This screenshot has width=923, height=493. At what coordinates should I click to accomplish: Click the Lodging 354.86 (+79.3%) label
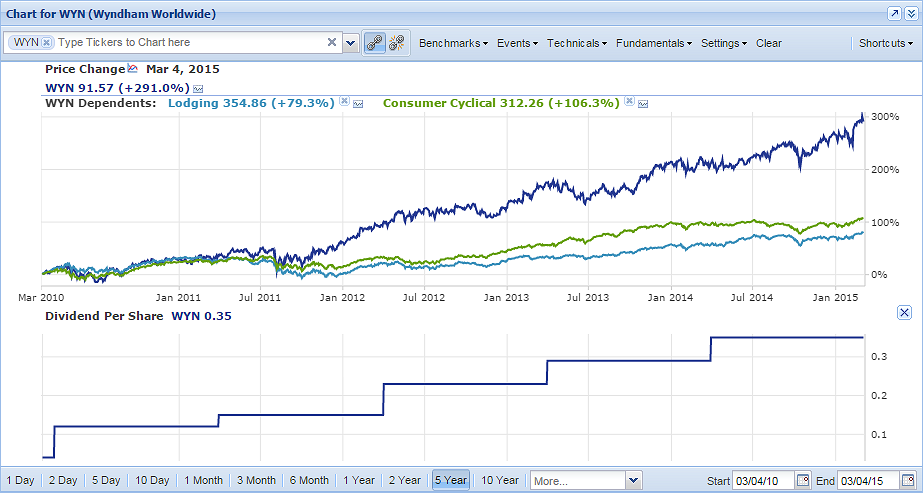pyautogui.click(x=251, y=103)
